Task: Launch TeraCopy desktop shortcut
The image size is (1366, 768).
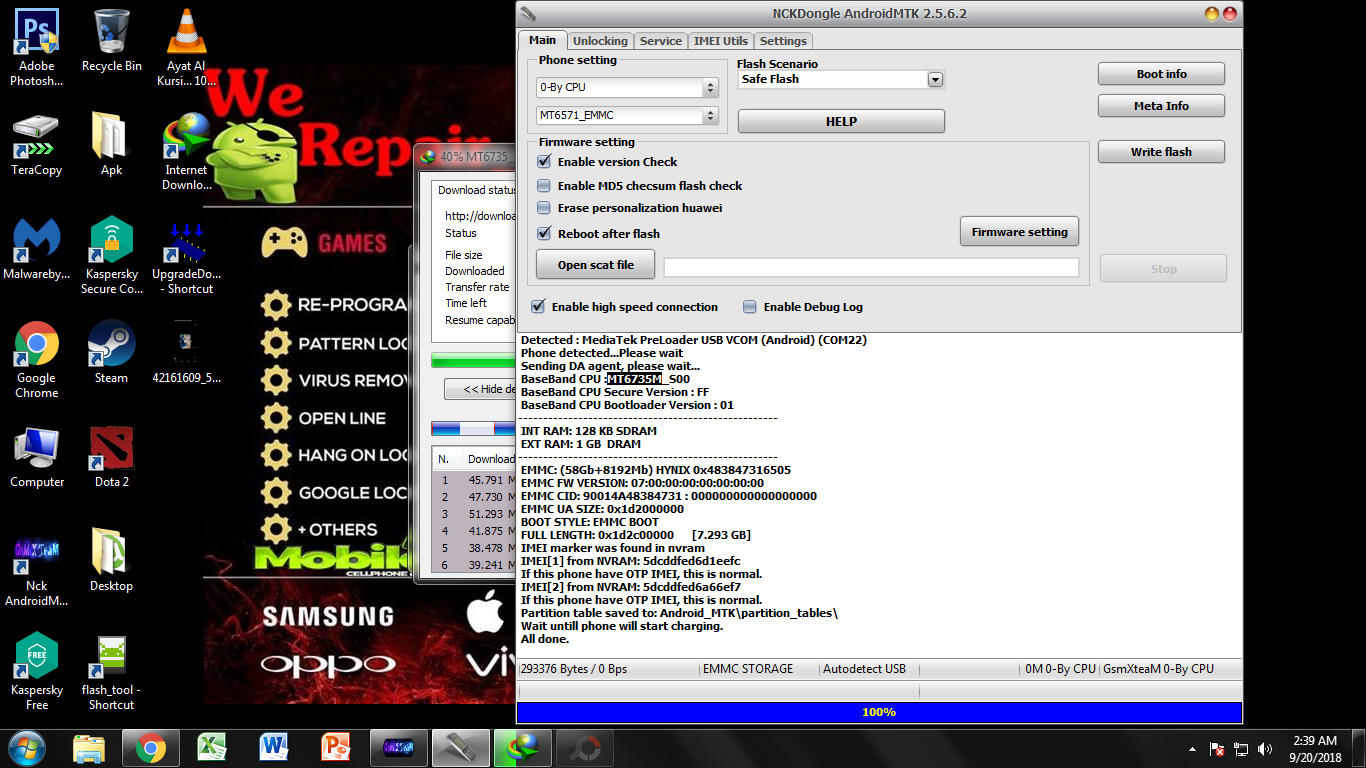Action: (37, 145)
